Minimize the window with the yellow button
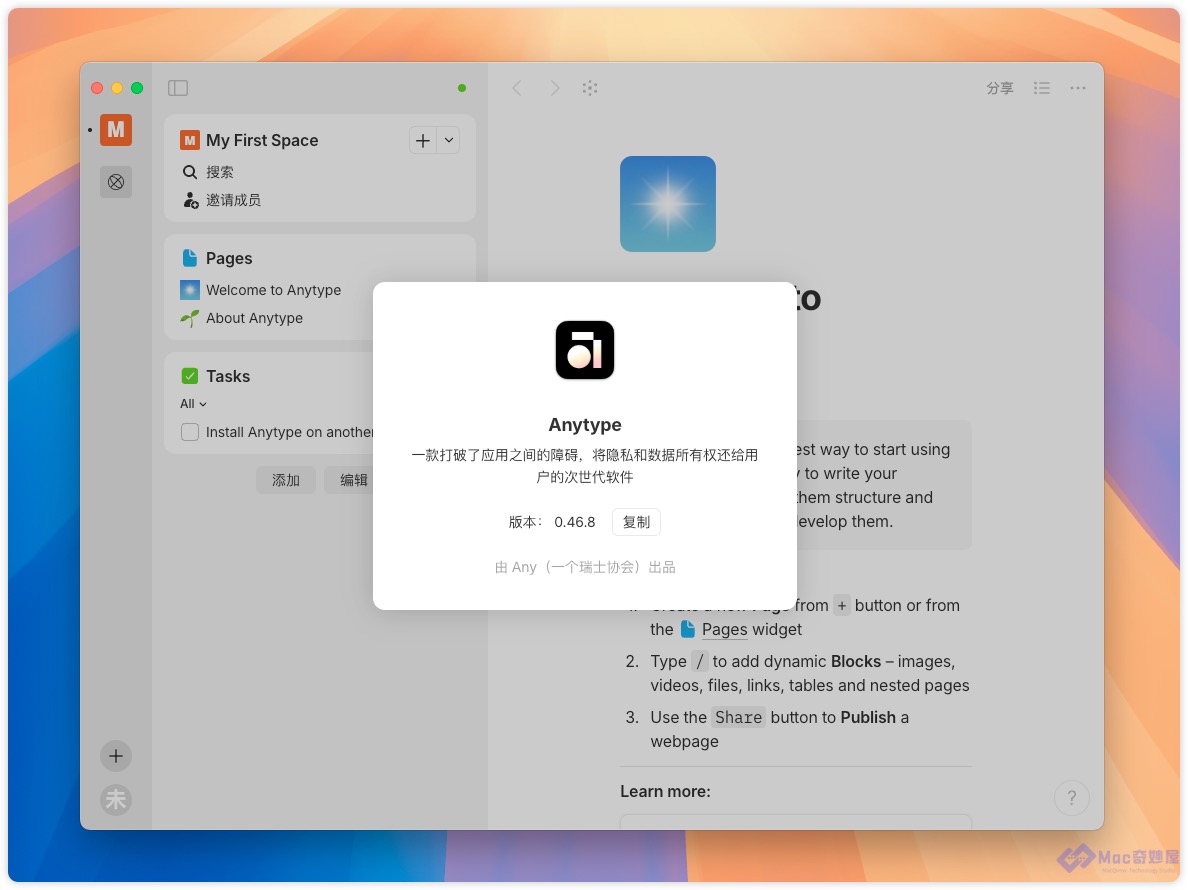Image resolution: width=1188 pixels, height=890 pixels. (117, 88)
